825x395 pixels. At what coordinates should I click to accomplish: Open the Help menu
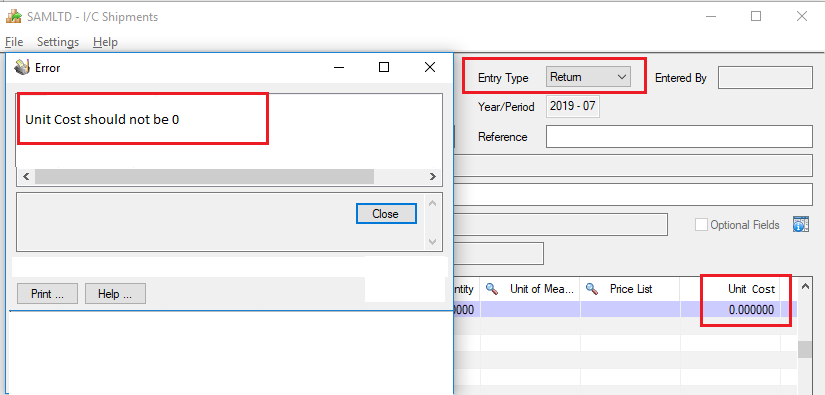[x=105, y=42]
